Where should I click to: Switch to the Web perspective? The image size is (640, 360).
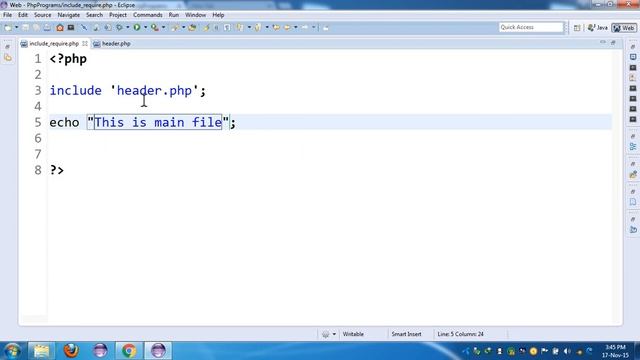pos(624,28)
